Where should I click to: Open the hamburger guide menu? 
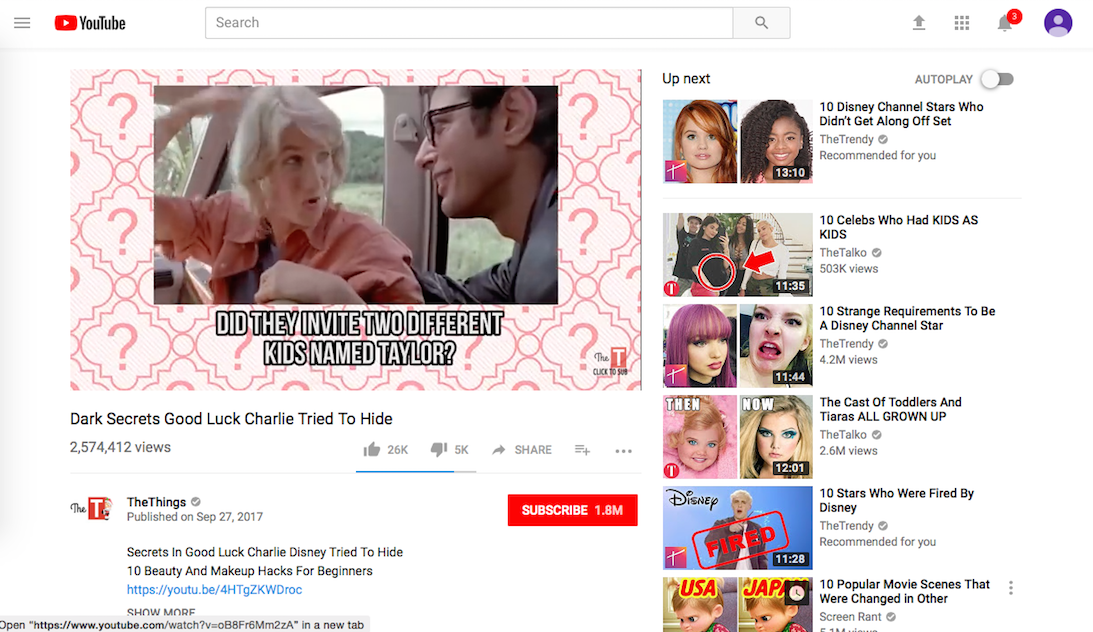coord(22,23)
